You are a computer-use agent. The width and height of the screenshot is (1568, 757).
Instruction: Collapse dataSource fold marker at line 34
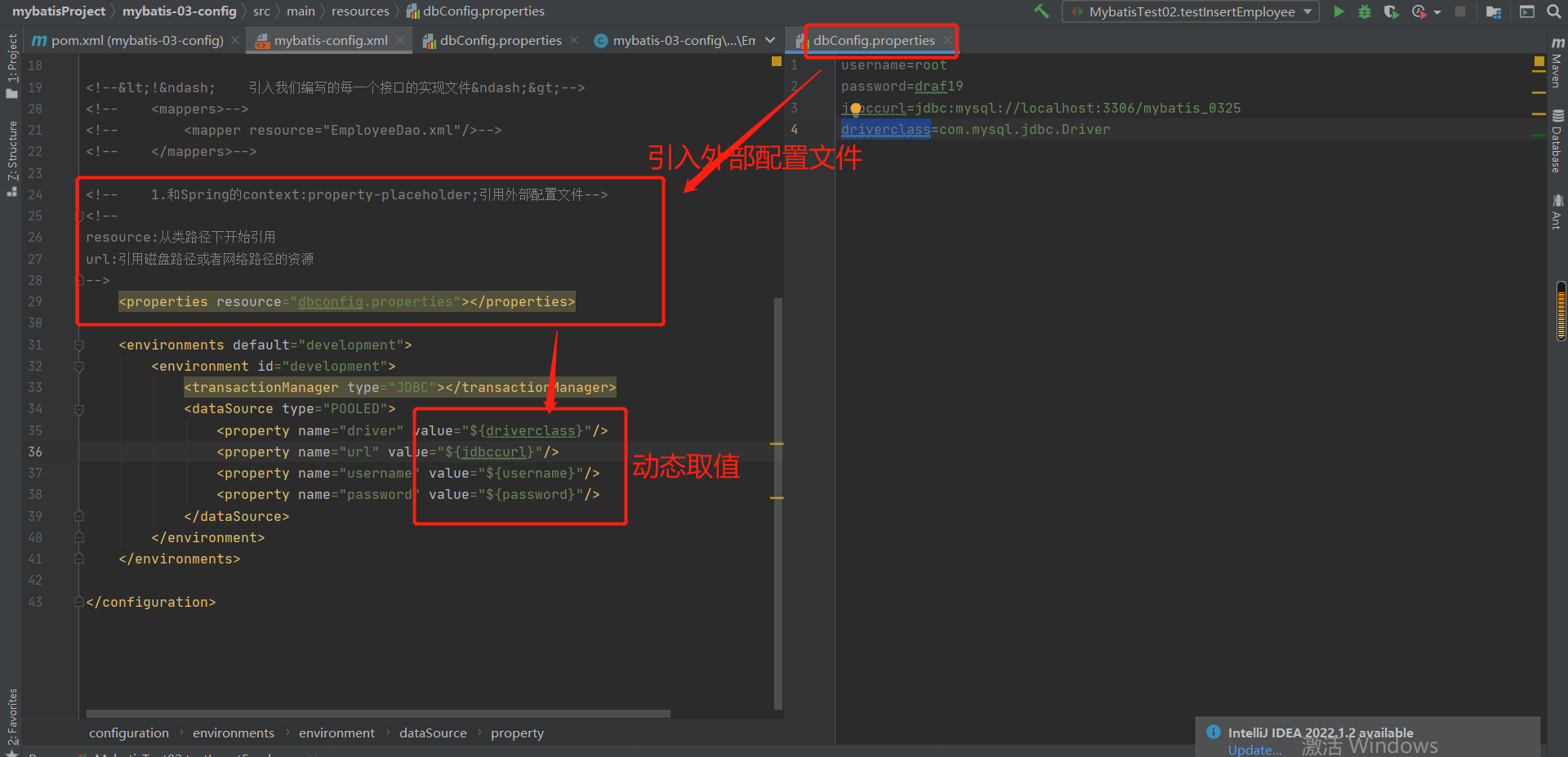pos(79,409)
